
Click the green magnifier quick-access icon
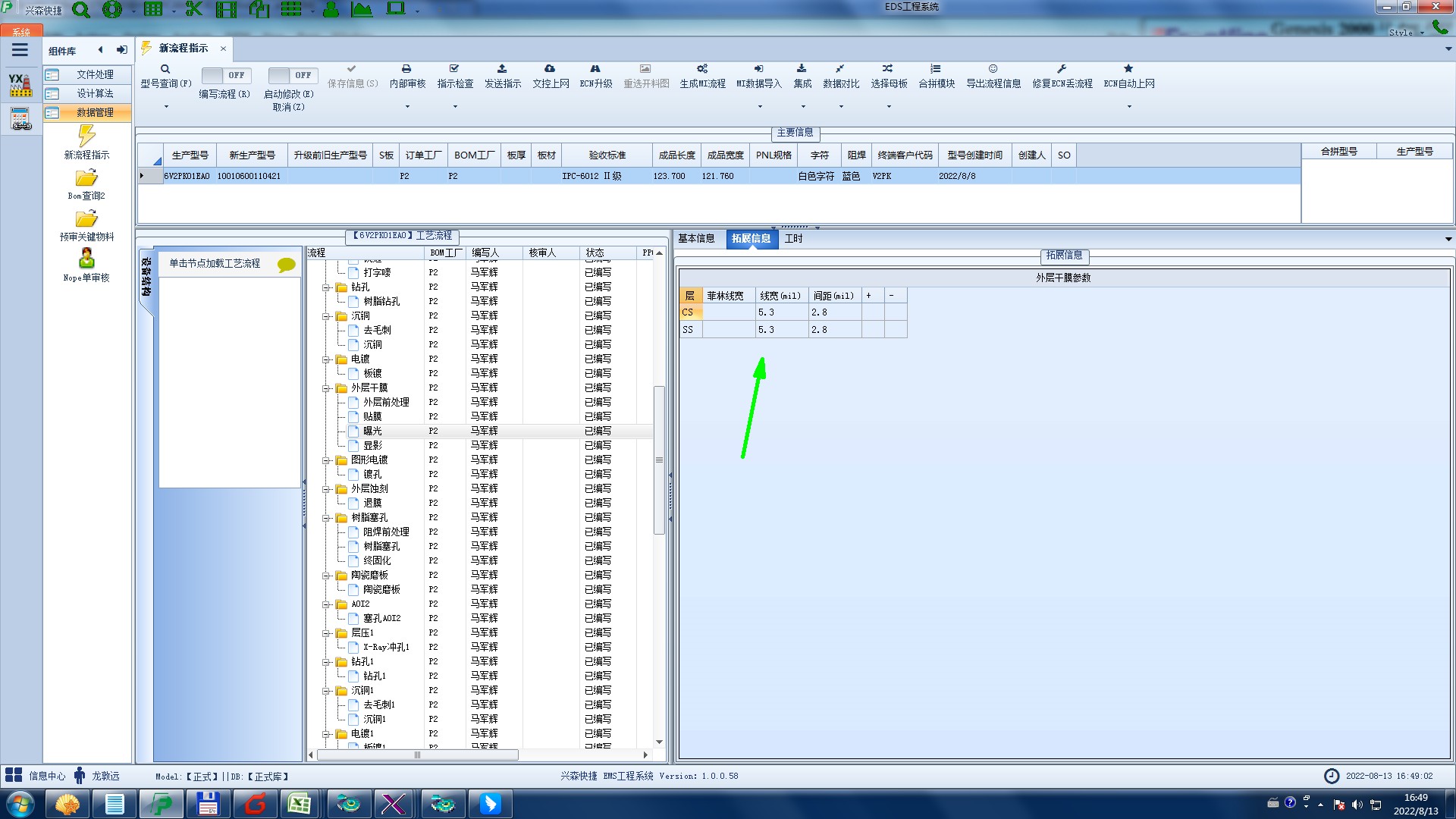[81, 10]
